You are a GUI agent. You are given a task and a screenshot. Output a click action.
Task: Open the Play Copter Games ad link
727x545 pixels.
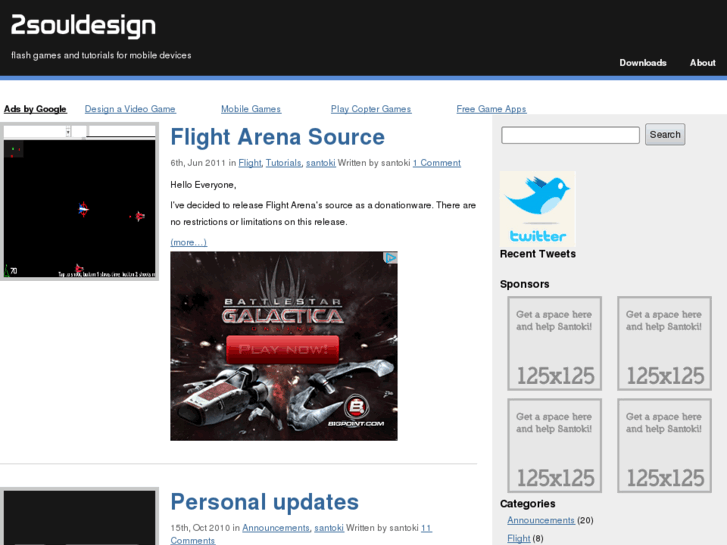click(371, 109)
